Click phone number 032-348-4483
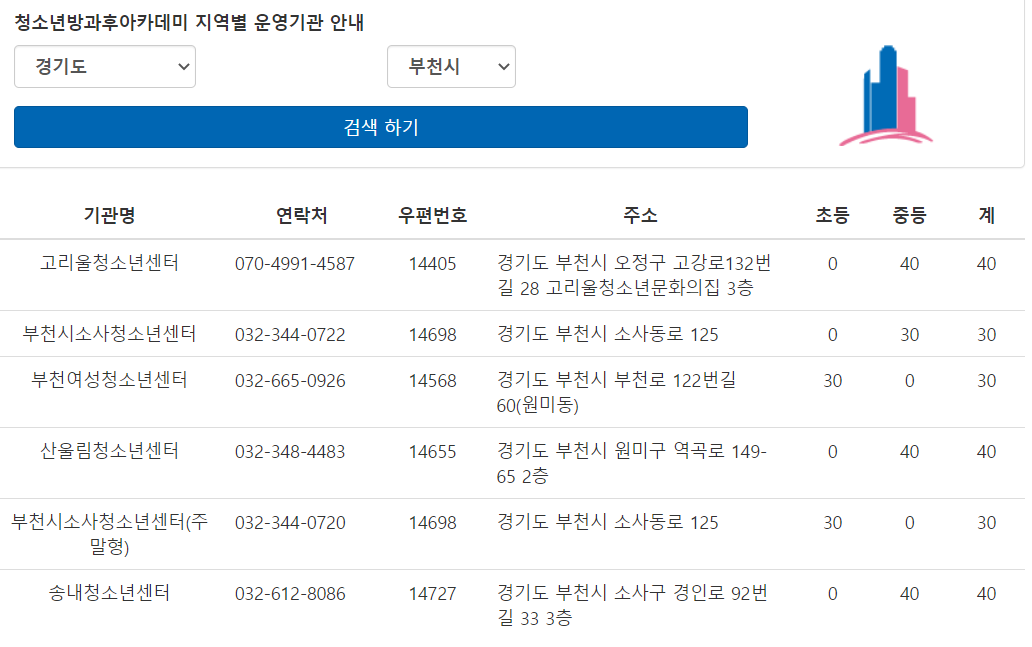Screen dimensions: 1032x647 coord(290,452)
